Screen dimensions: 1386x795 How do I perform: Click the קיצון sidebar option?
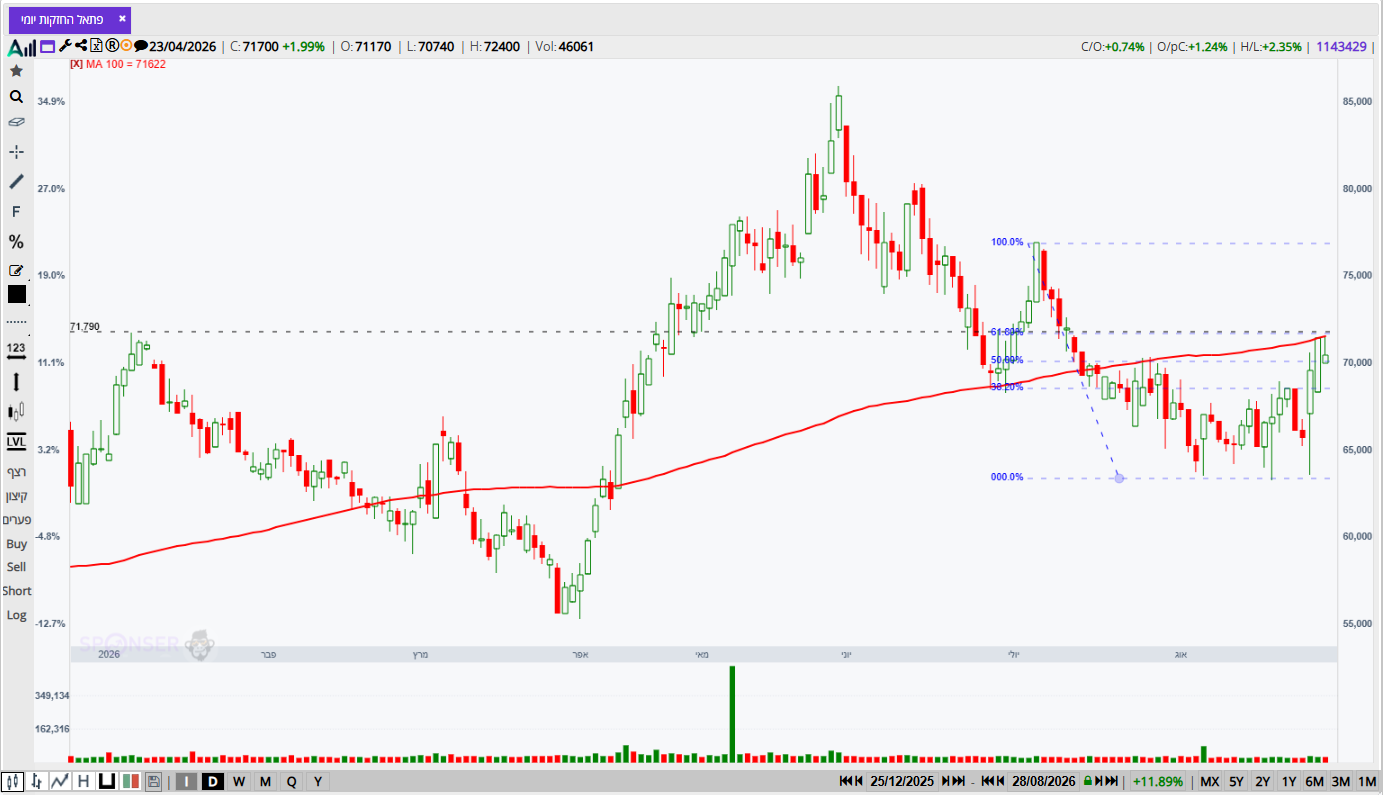click(16, 496)
